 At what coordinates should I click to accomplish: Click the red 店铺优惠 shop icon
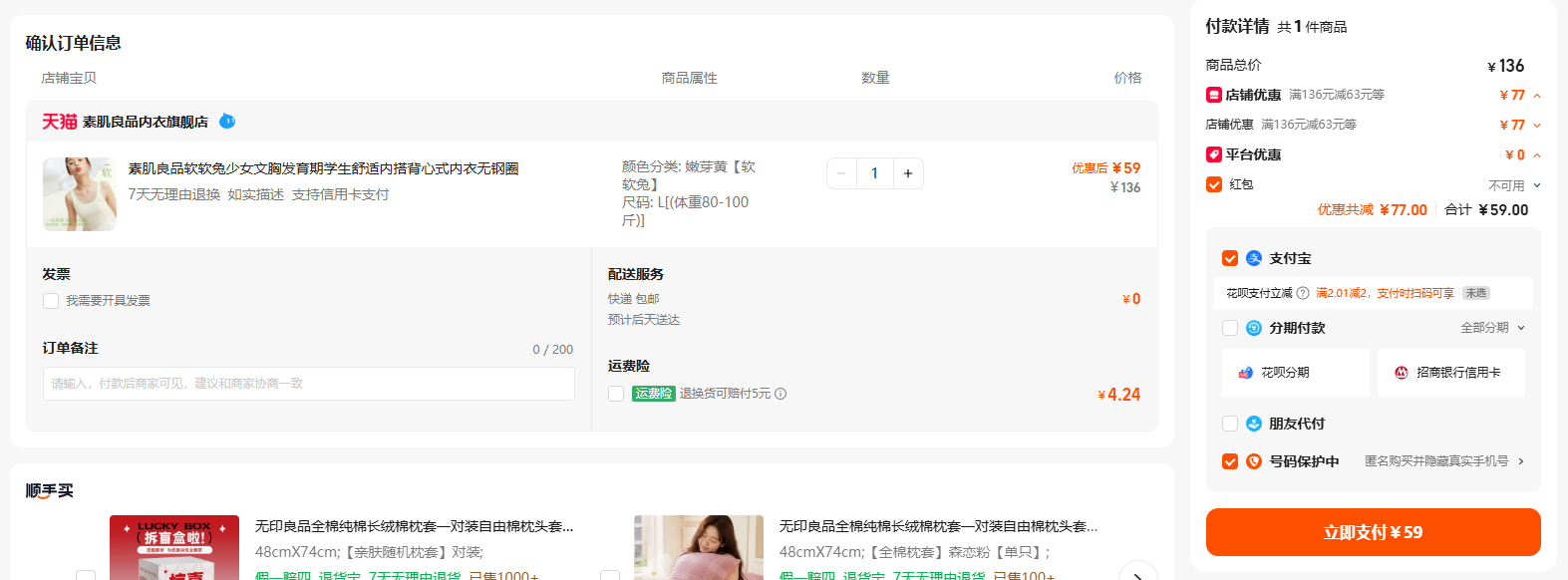[1214, 95]
